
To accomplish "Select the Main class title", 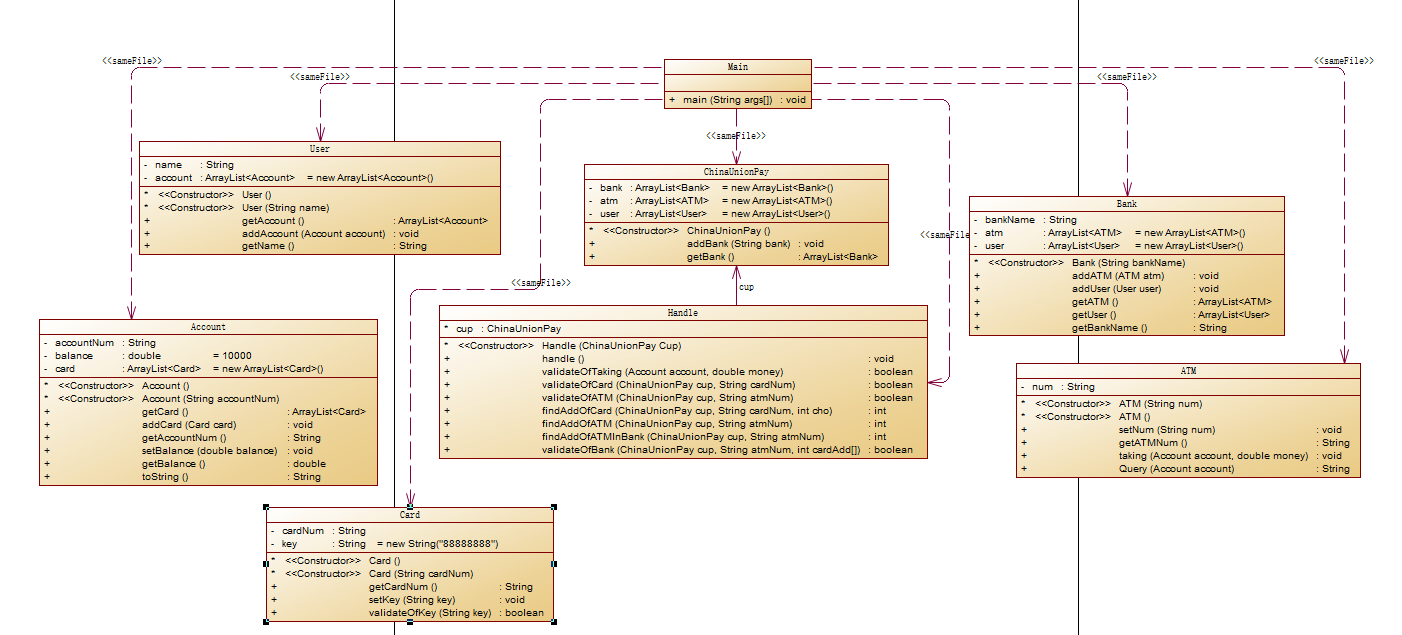I will 737,67.
